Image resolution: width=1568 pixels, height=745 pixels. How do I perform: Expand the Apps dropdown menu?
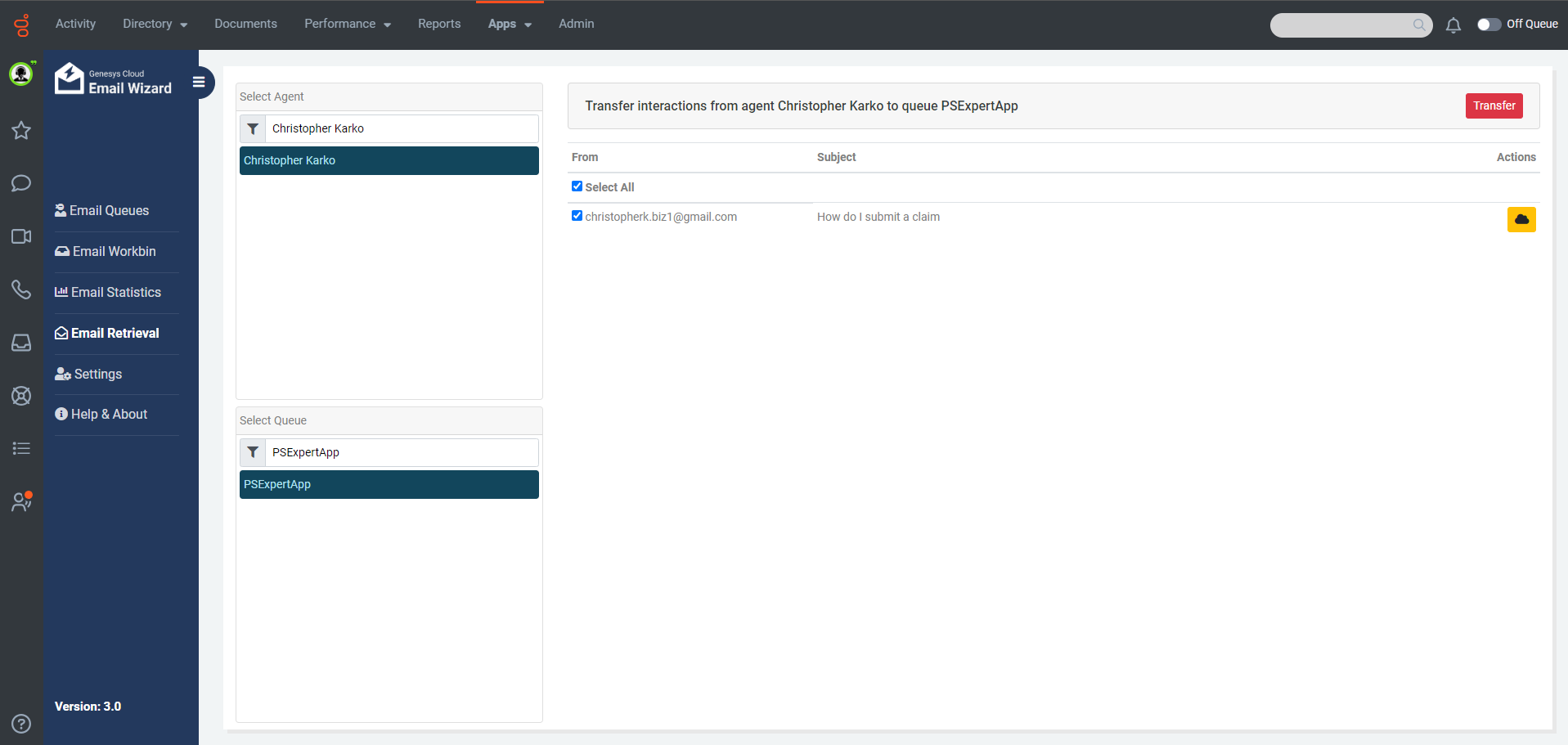tap(509, 24)
